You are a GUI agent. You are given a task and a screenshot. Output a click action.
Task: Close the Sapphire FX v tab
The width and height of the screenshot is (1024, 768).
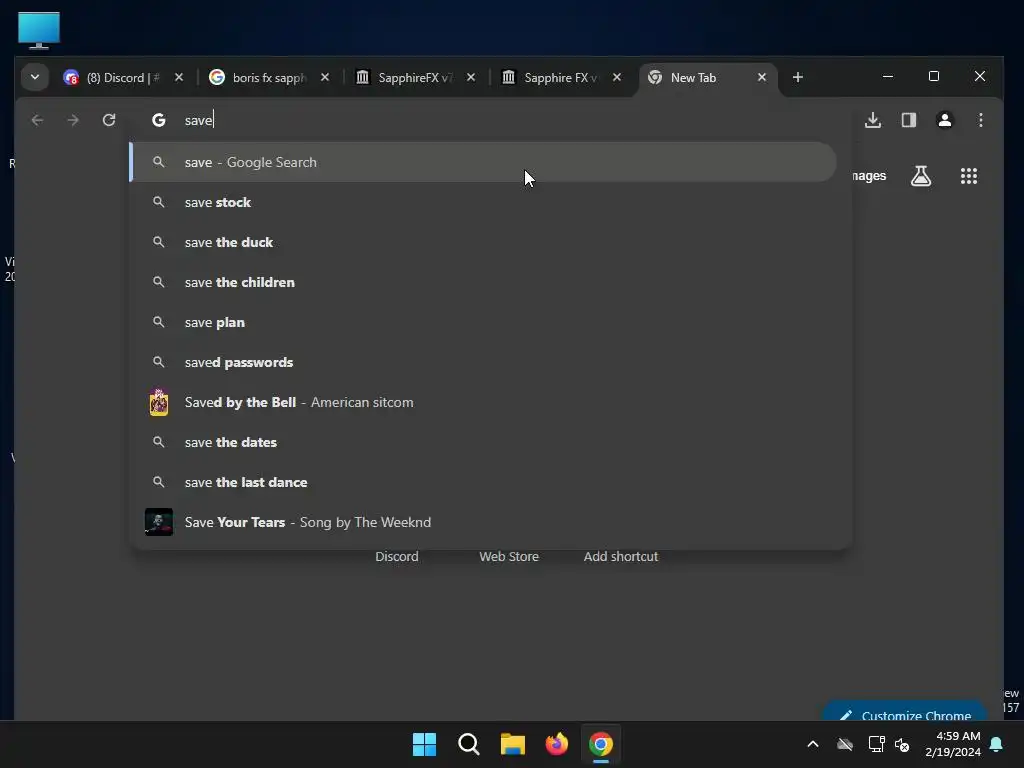tap(617, 77)
